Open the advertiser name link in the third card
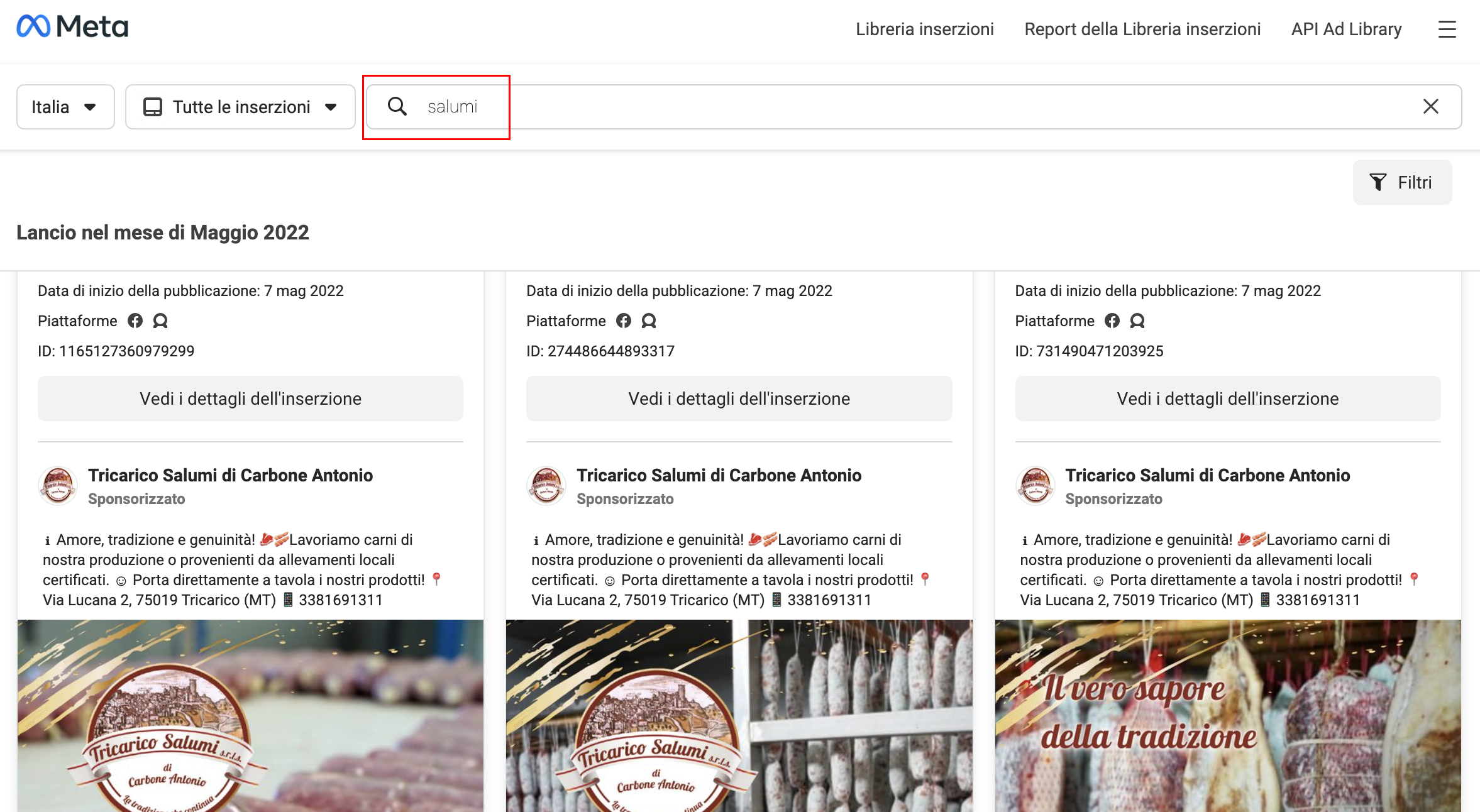 coord(1207,475)
